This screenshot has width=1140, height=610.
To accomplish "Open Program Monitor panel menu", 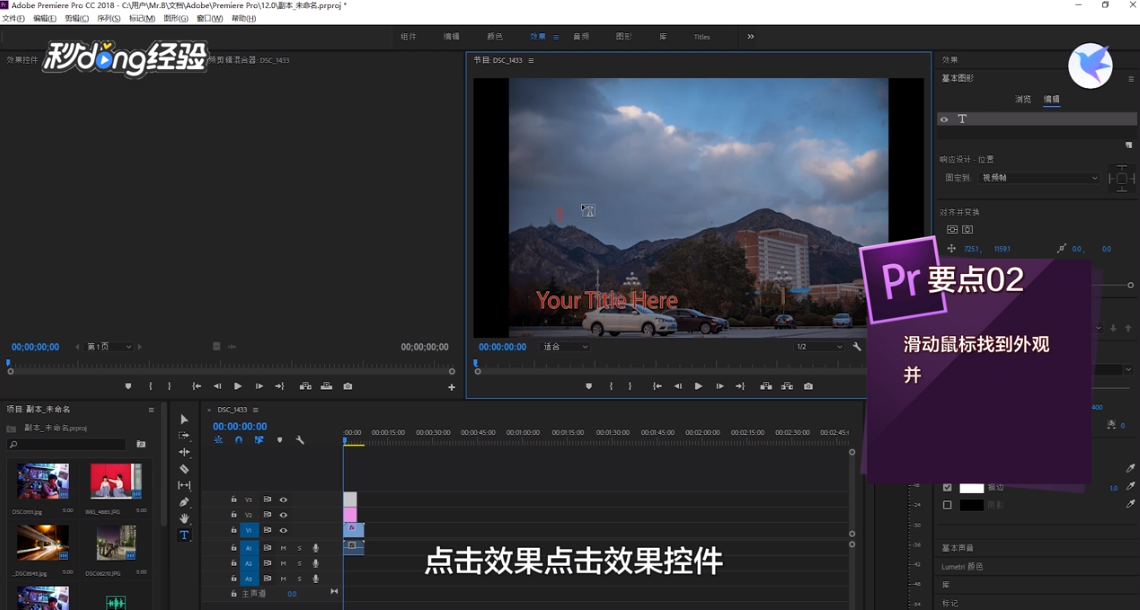I will point(531,60).
